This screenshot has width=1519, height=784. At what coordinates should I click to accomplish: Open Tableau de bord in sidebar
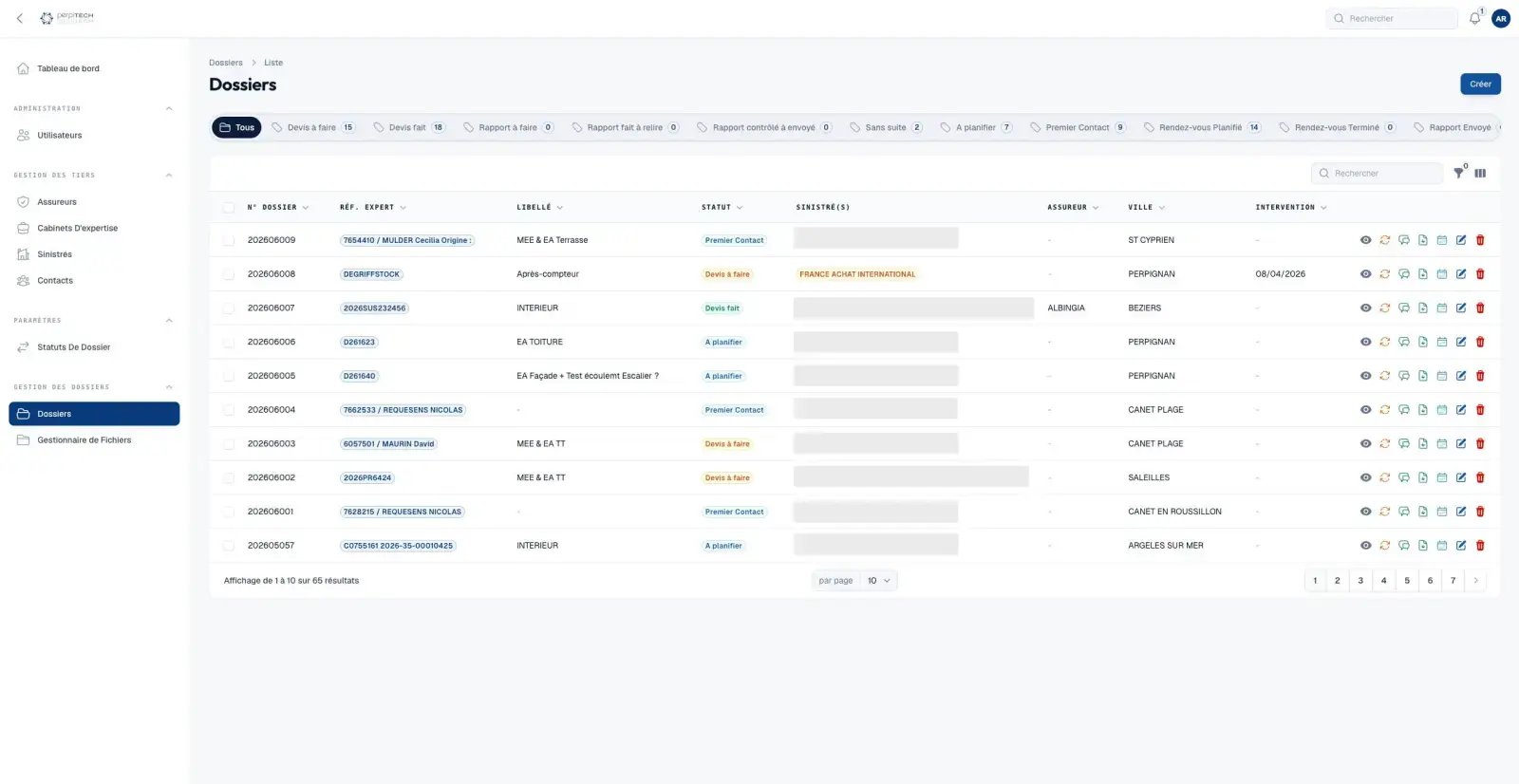(94, 68)
